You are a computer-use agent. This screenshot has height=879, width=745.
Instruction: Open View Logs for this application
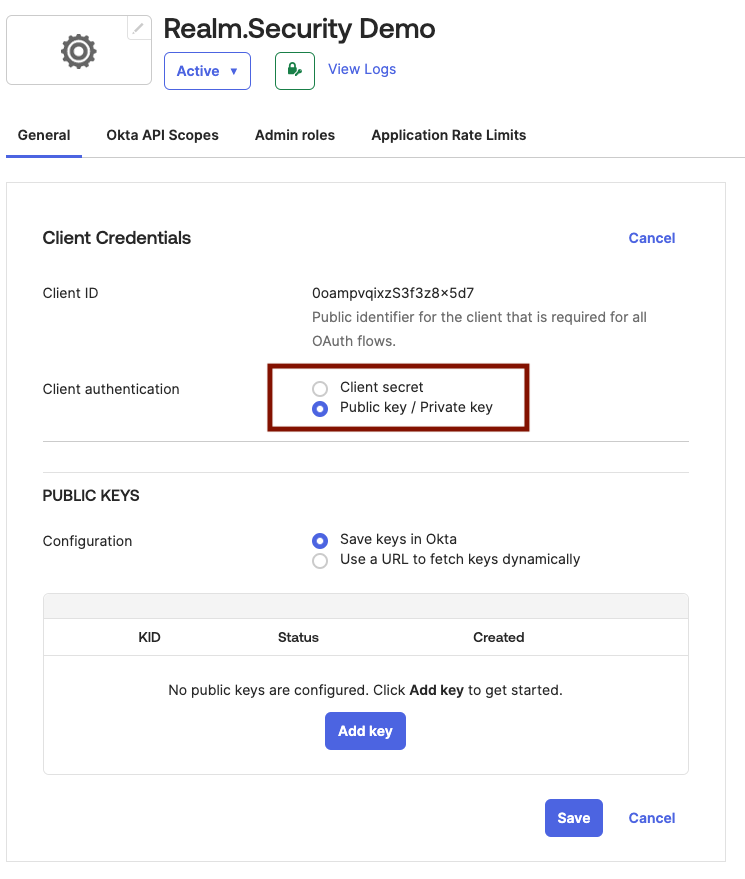[361, 69]
